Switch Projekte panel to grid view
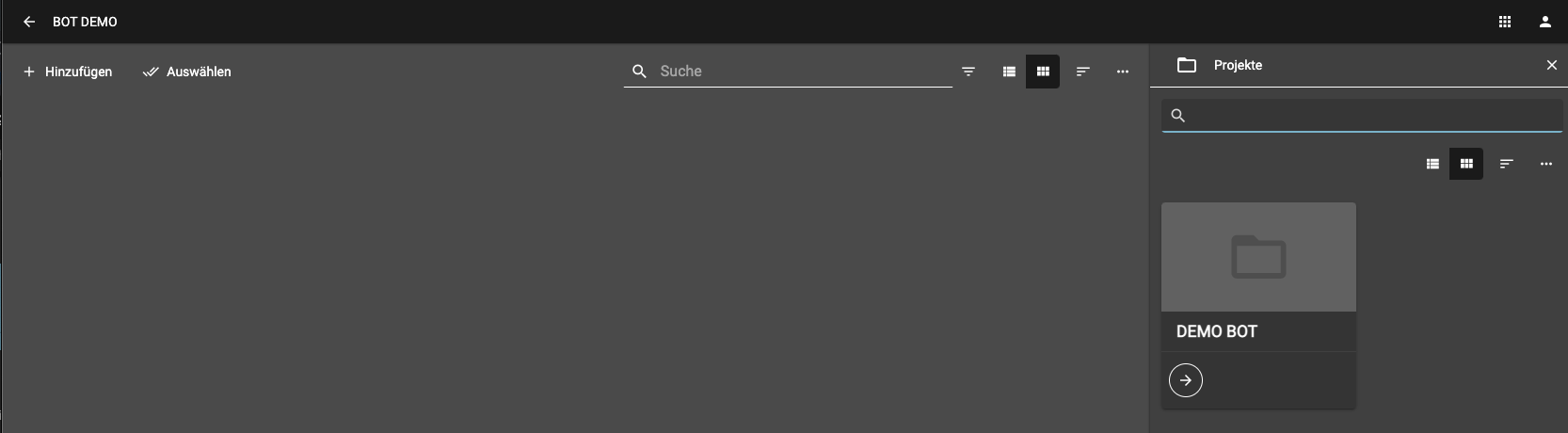 click(1466, 164)
